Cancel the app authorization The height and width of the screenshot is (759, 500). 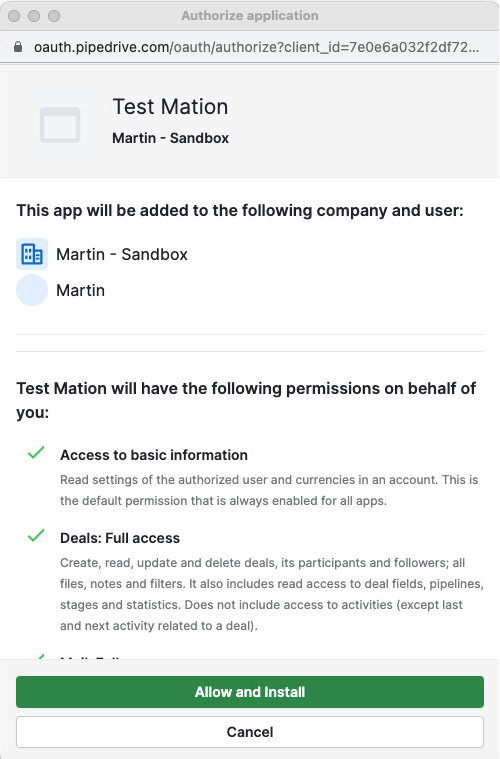(250, 732)
